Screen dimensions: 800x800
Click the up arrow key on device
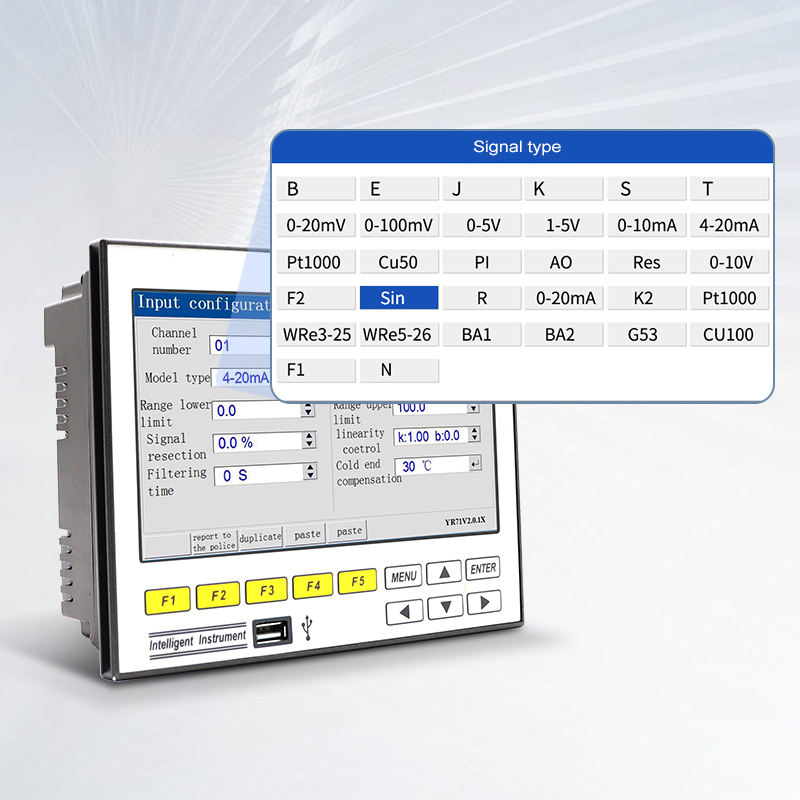[x=444, y=572]
